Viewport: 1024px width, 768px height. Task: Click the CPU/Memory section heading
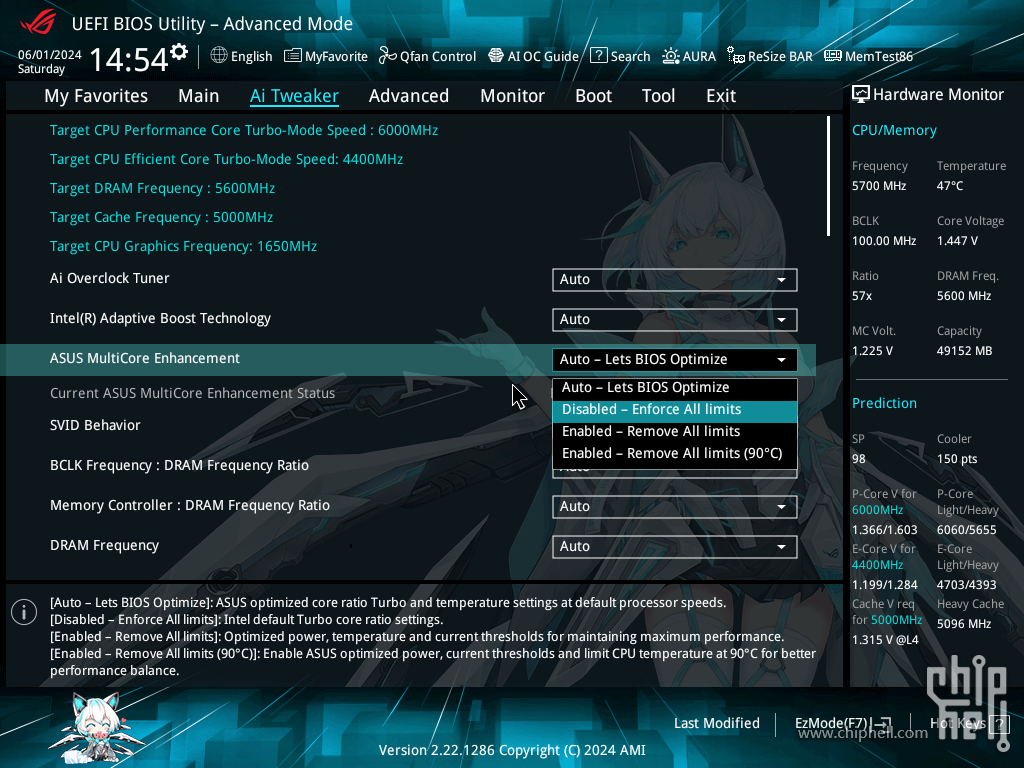pyautogui.click(x=894, y=131)
